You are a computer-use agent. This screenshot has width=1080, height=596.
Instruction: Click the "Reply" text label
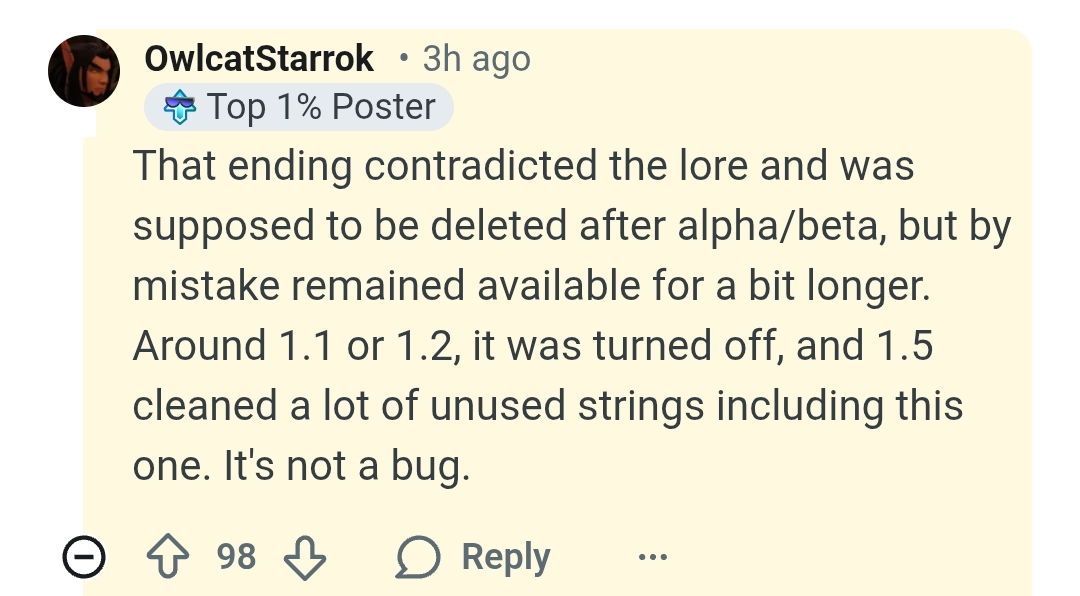(x=506, y=557)
